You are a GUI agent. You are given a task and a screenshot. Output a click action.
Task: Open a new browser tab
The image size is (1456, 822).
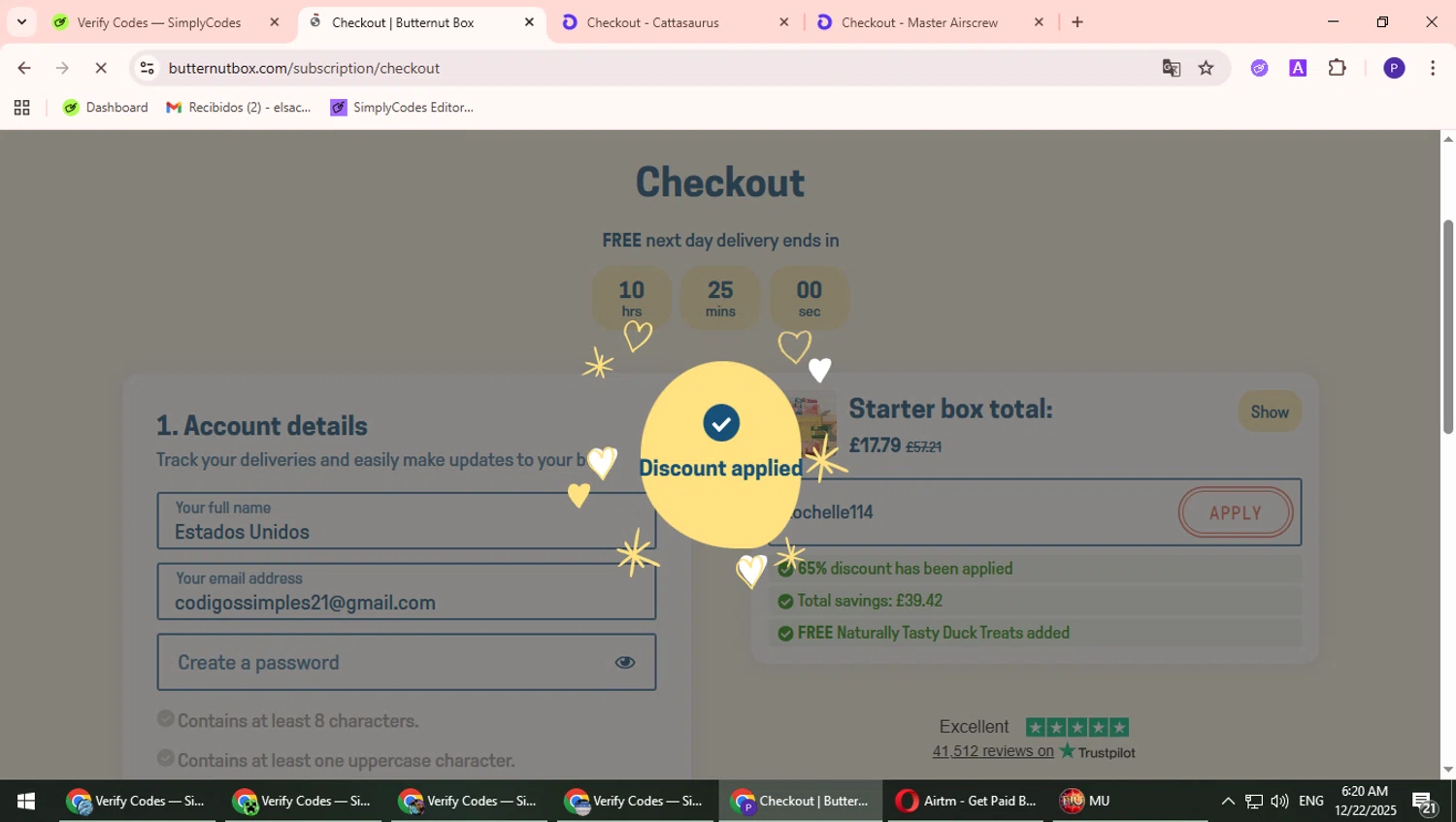point(1077,22)
